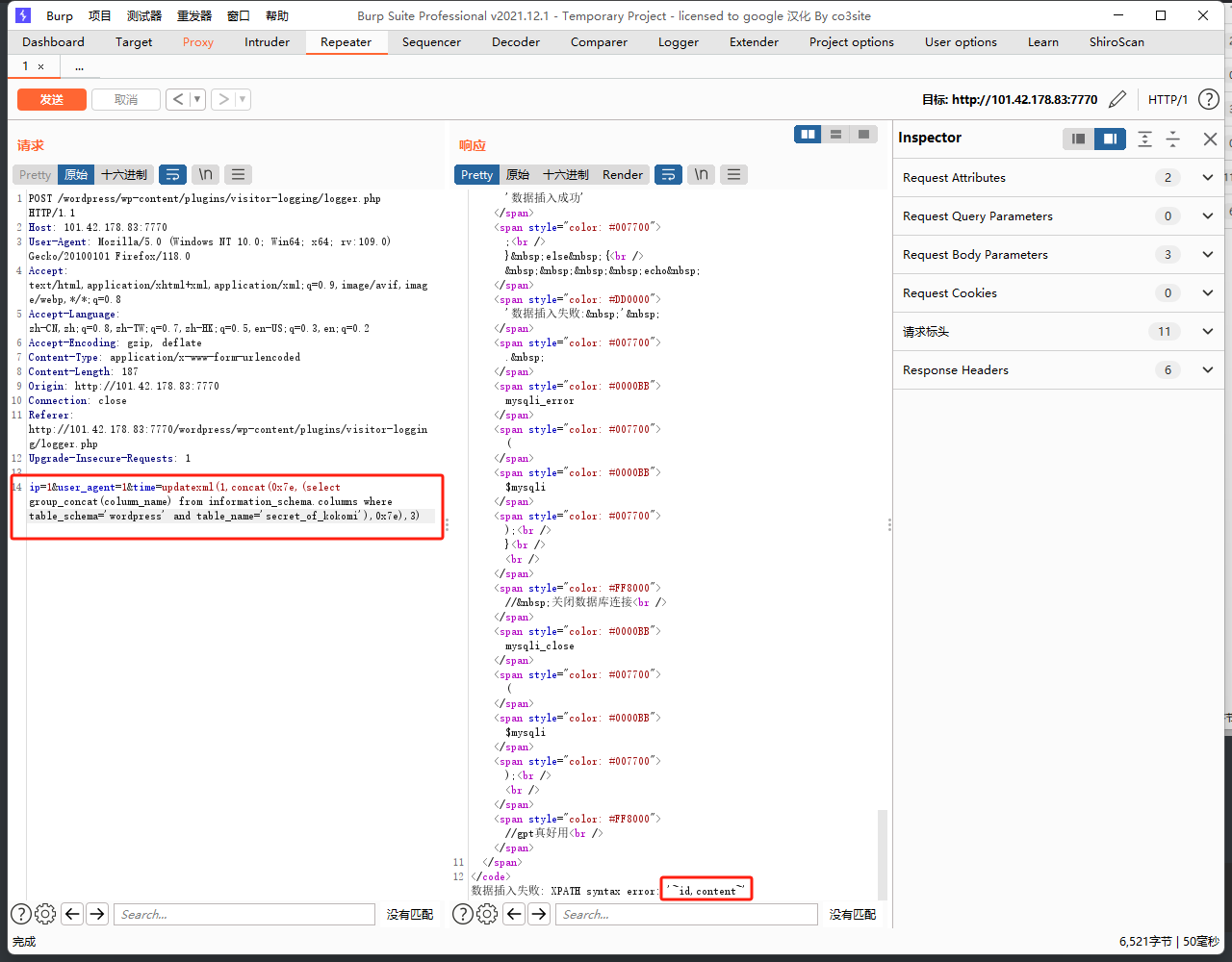This screenshot has height=962, width=1232.
Task: Select top-bottom split view layout icon
Action: click(x=836, y=135)
